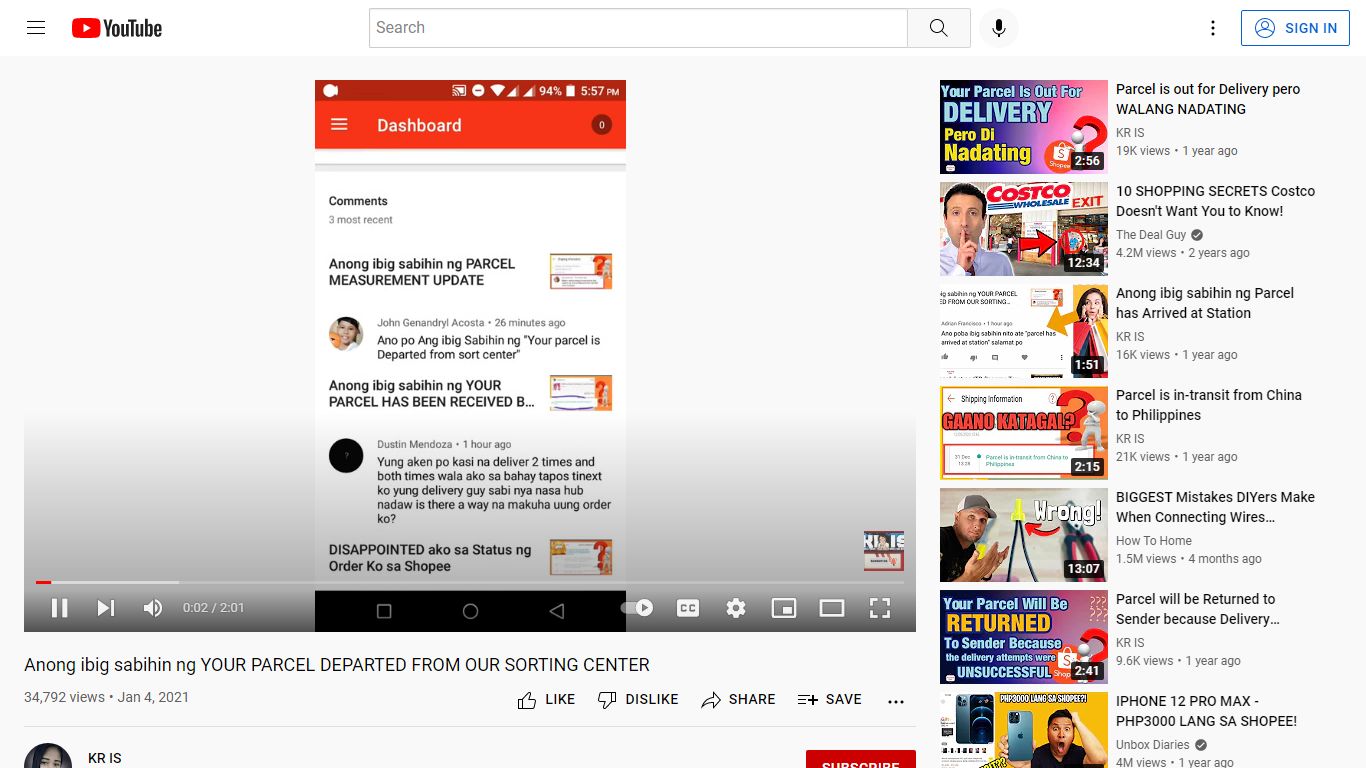Toggle closed captions (CC)
Viewport: 1366px width, 768px height.
(687, 607)
